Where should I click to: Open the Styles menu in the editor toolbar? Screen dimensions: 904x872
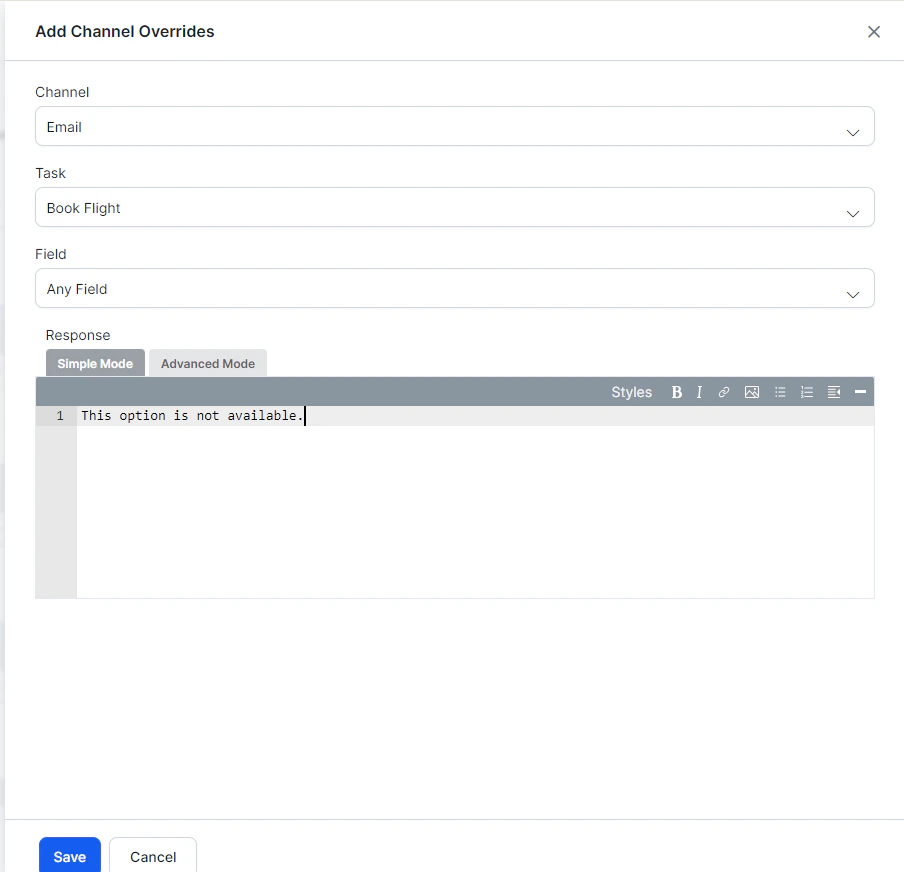point(631,392)
